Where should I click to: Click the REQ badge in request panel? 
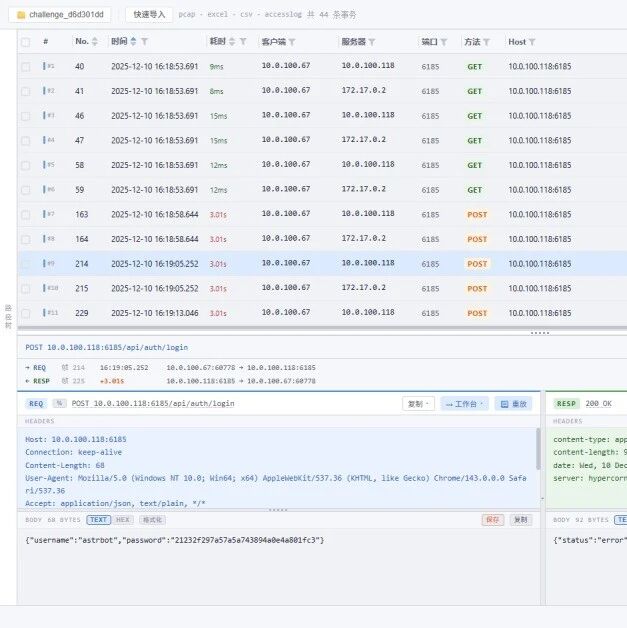tap(36, 404)
